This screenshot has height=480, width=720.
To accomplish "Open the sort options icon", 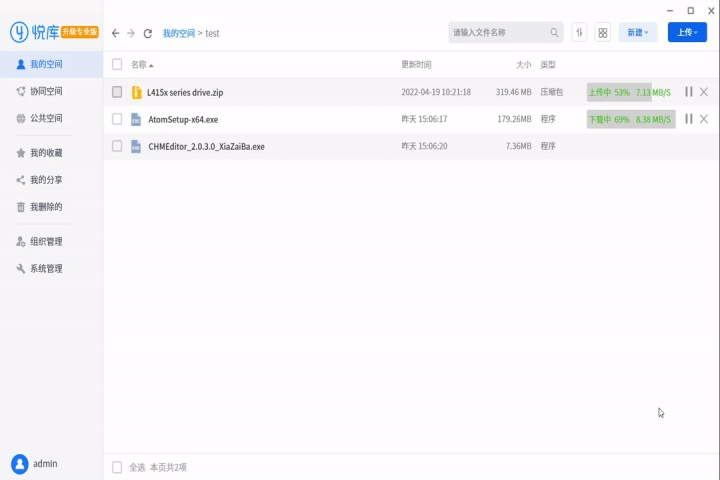I will (580, 33).
